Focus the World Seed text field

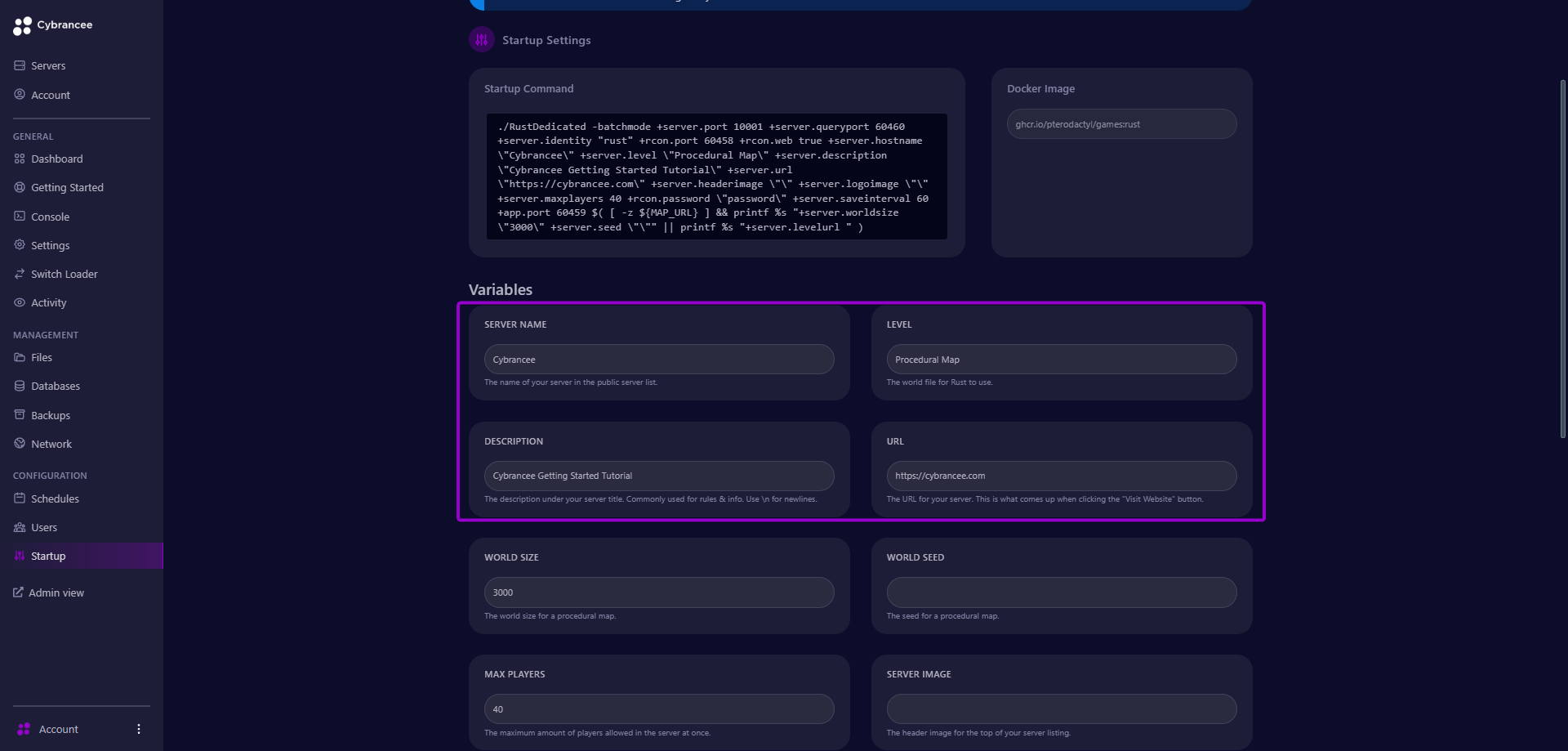click(1061, 592)
